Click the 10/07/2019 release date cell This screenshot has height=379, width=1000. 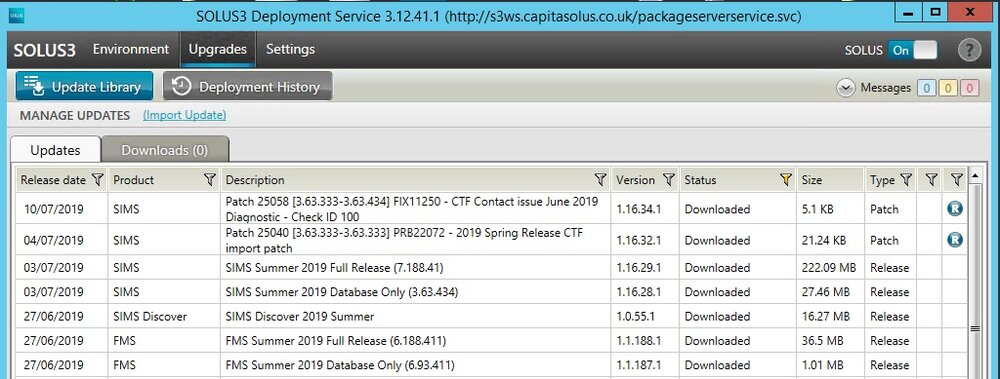point(62,209)
